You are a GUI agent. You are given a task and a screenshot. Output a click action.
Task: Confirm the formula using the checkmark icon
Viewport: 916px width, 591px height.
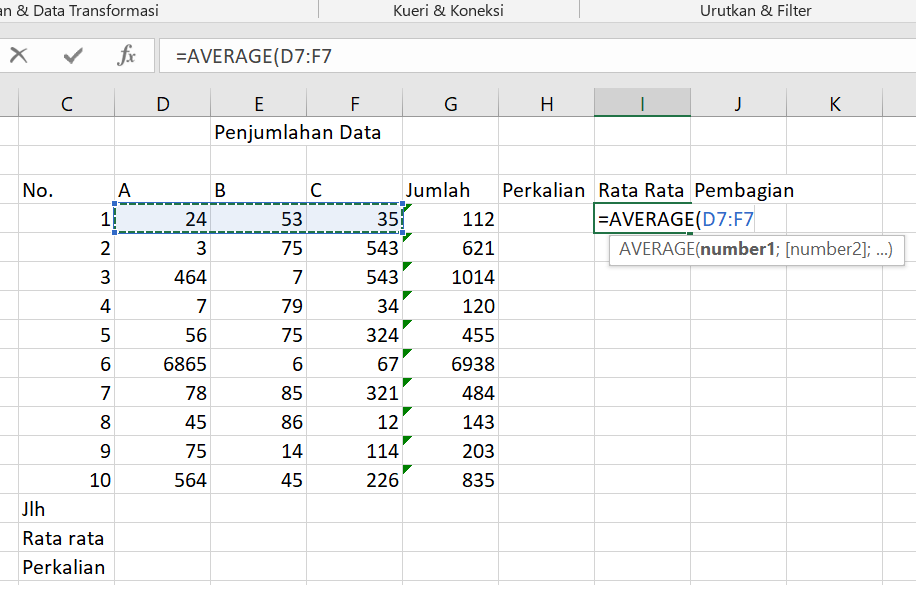coord(71,55)
